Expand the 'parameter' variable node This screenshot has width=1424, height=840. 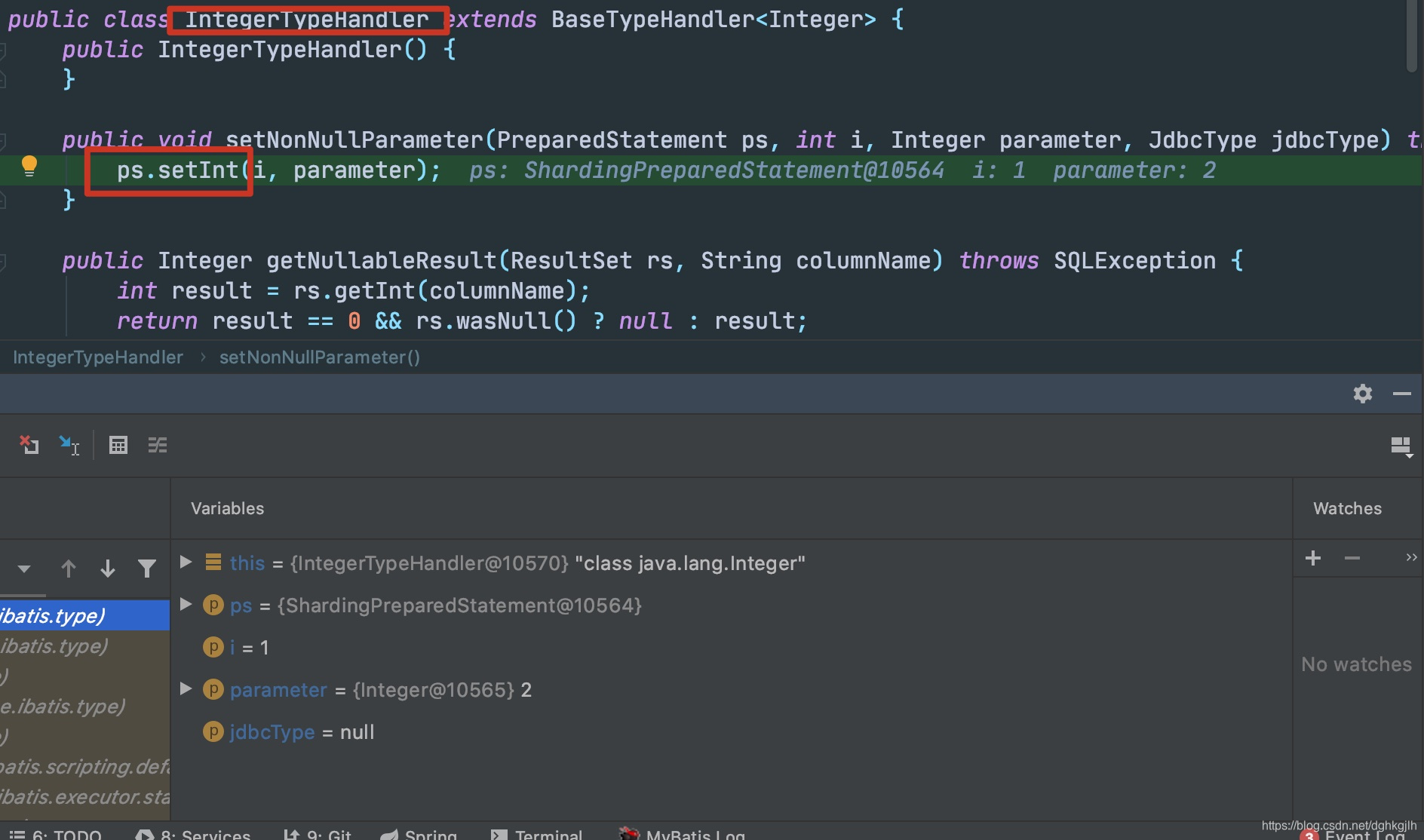(x=186, y=688)
